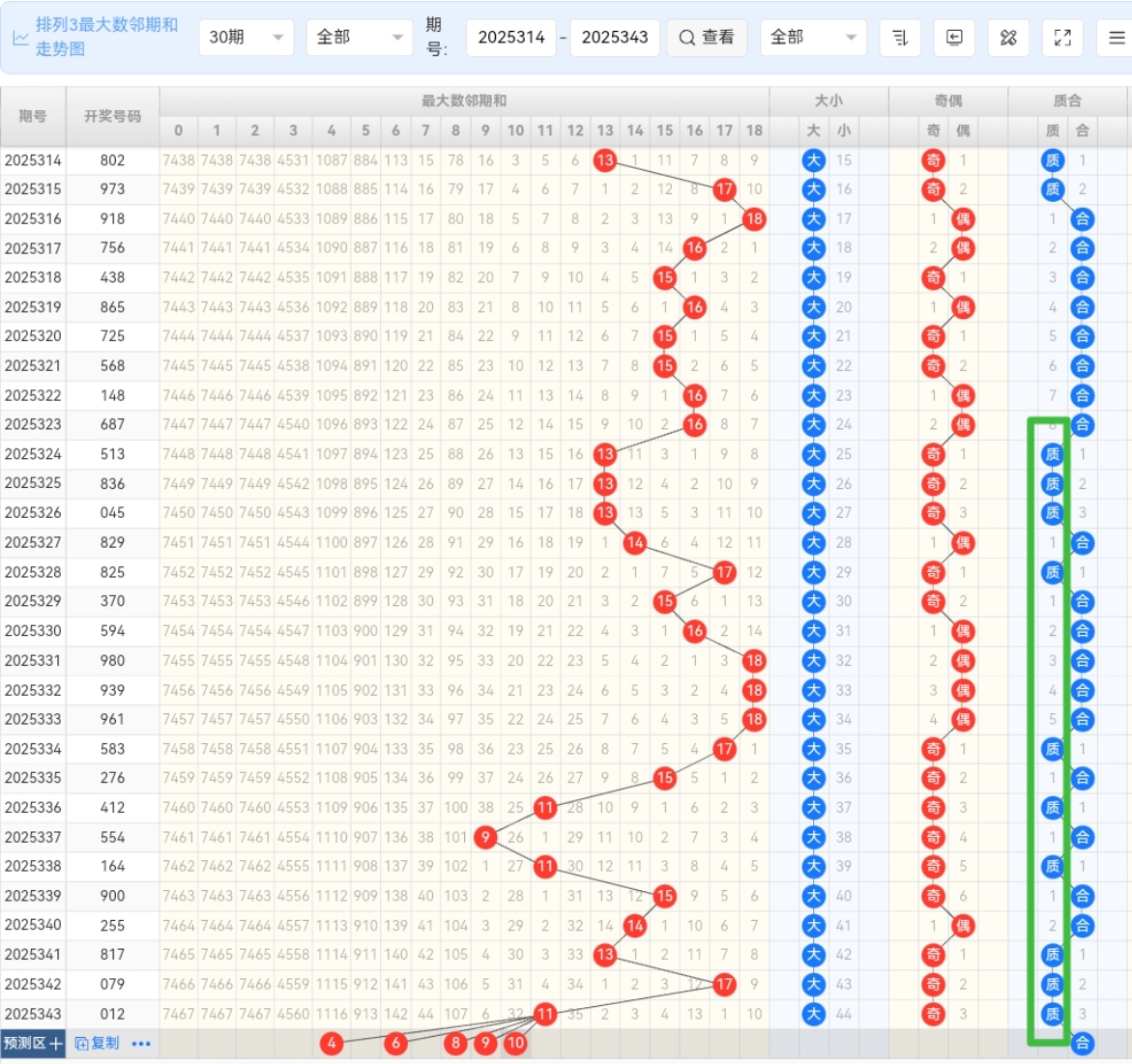Click the 最大数邻期和 column group header
Viewport: 1132px width, 1064px height.
click(x=464, y=101)
